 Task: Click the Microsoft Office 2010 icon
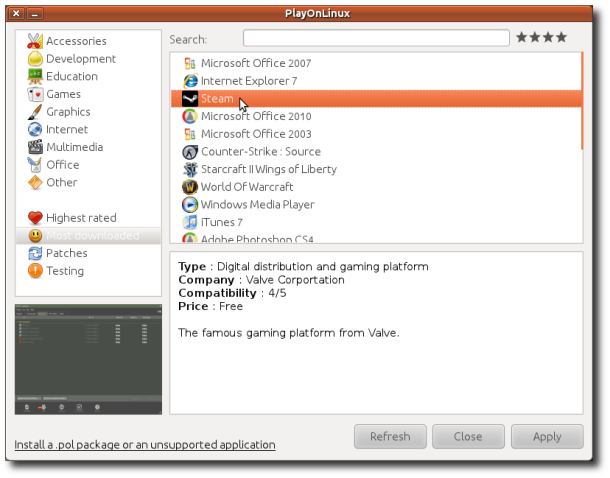190,116
